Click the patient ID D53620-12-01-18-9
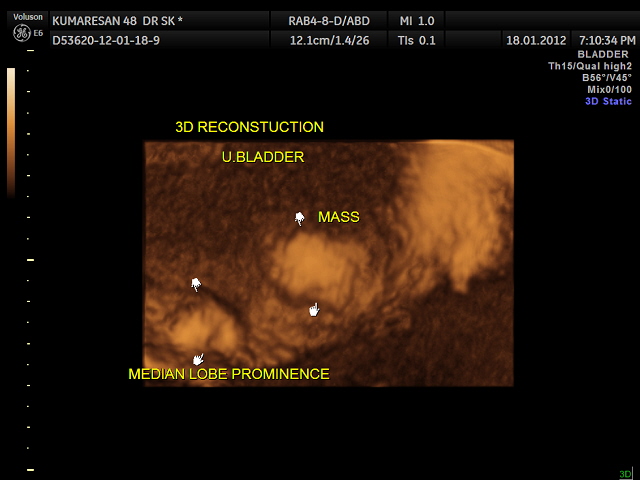 106,40
